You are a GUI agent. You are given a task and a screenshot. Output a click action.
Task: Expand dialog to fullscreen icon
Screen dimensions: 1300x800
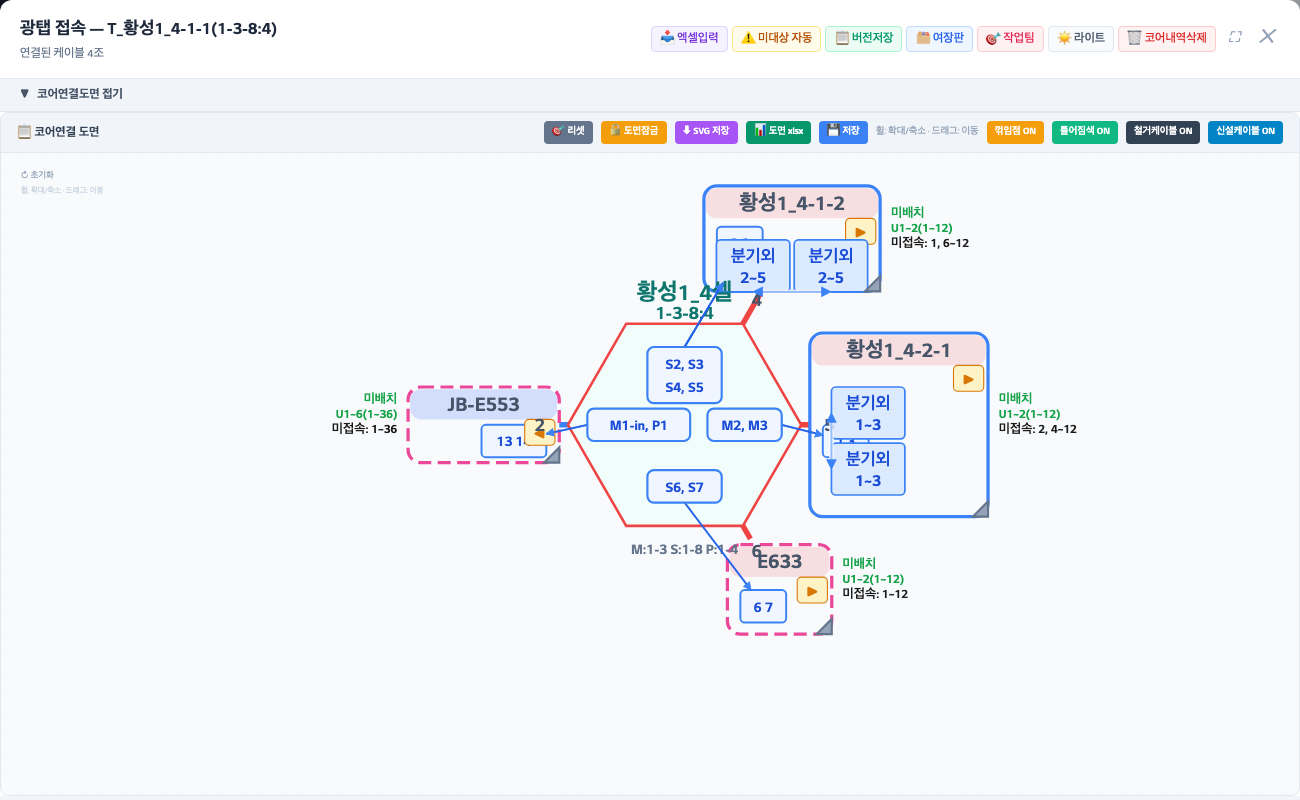[x=1235, y=37]
